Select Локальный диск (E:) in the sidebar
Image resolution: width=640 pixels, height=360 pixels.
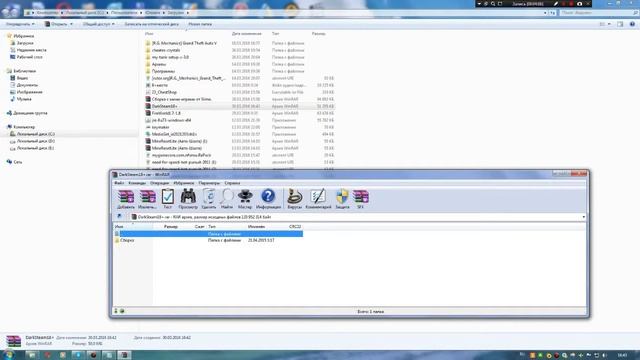point(36,148)
